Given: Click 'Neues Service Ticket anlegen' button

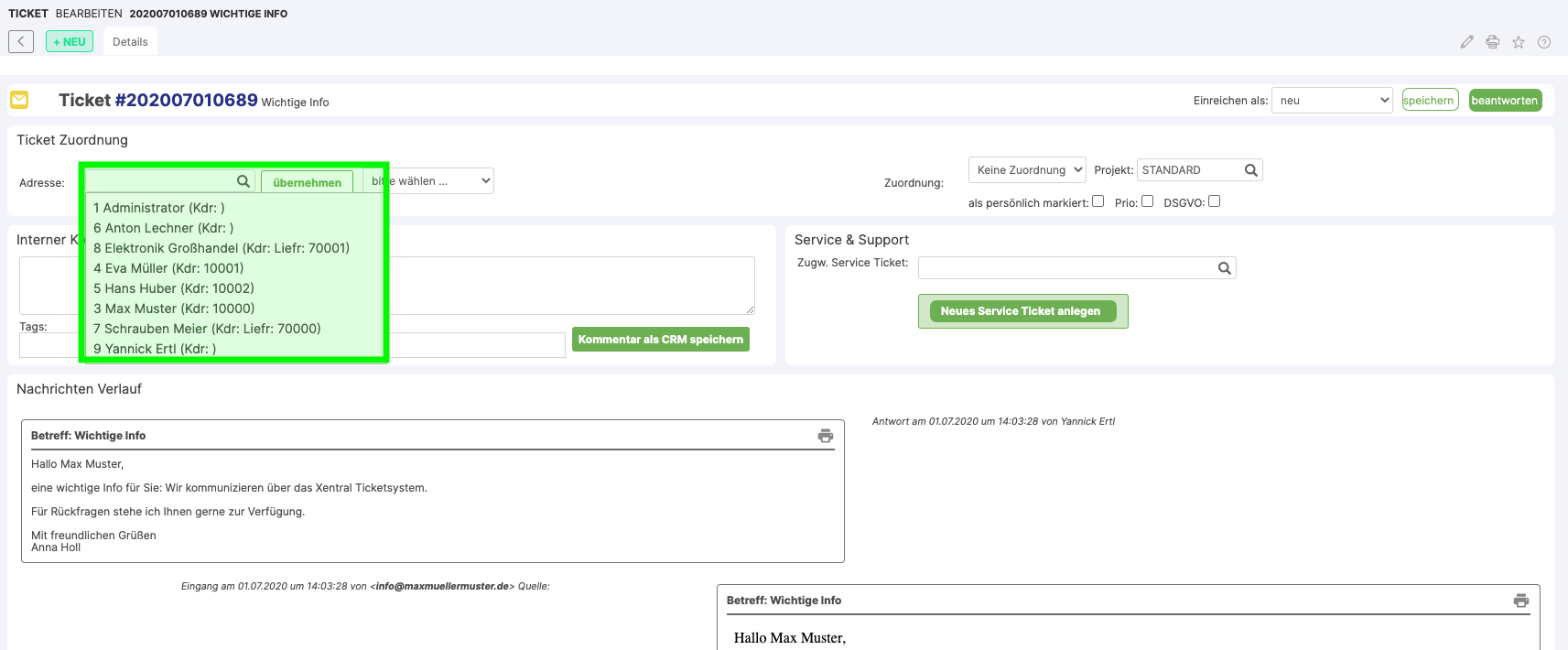Looking at the screenshot, I should tap(1022, 311).
